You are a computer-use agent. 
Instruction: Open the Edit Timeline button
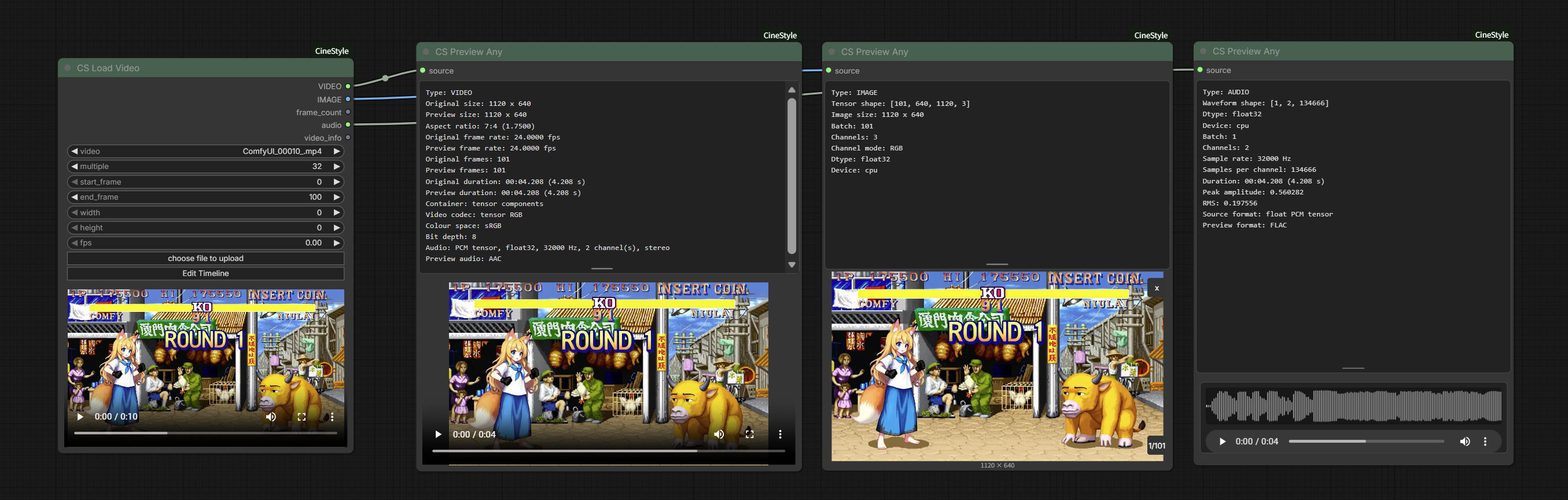point(206,274)
